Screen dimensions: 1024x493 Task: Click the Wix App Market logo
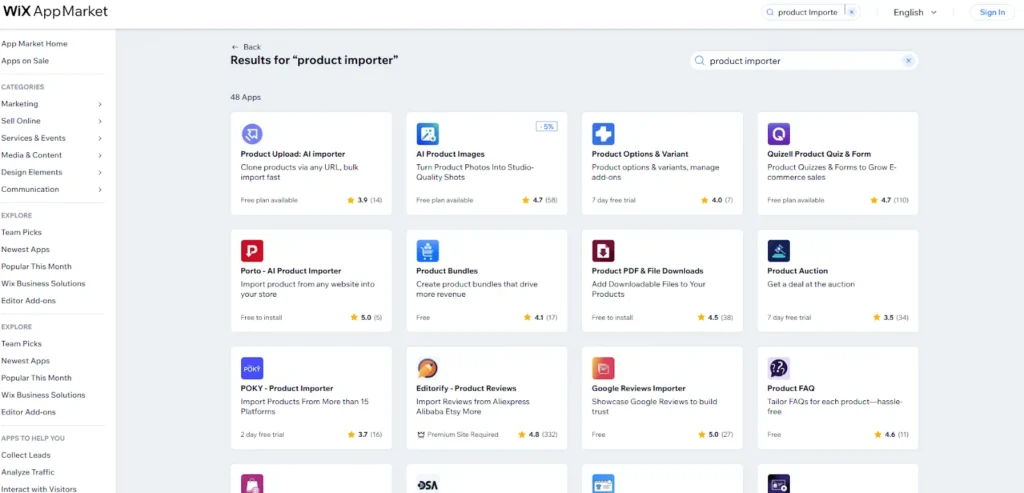56,12
